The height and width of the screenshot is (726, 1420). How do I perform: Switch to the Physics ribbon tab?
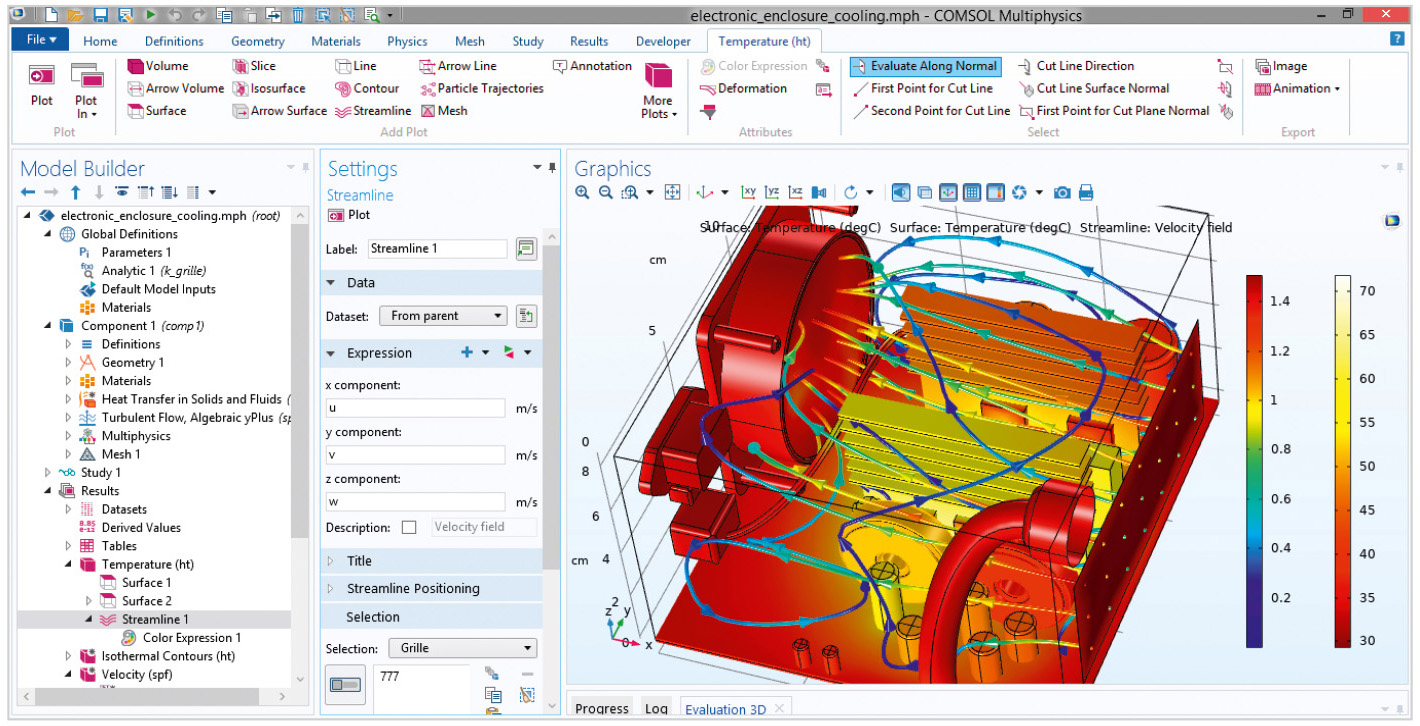pyautogui.click(x=407, y=41)
